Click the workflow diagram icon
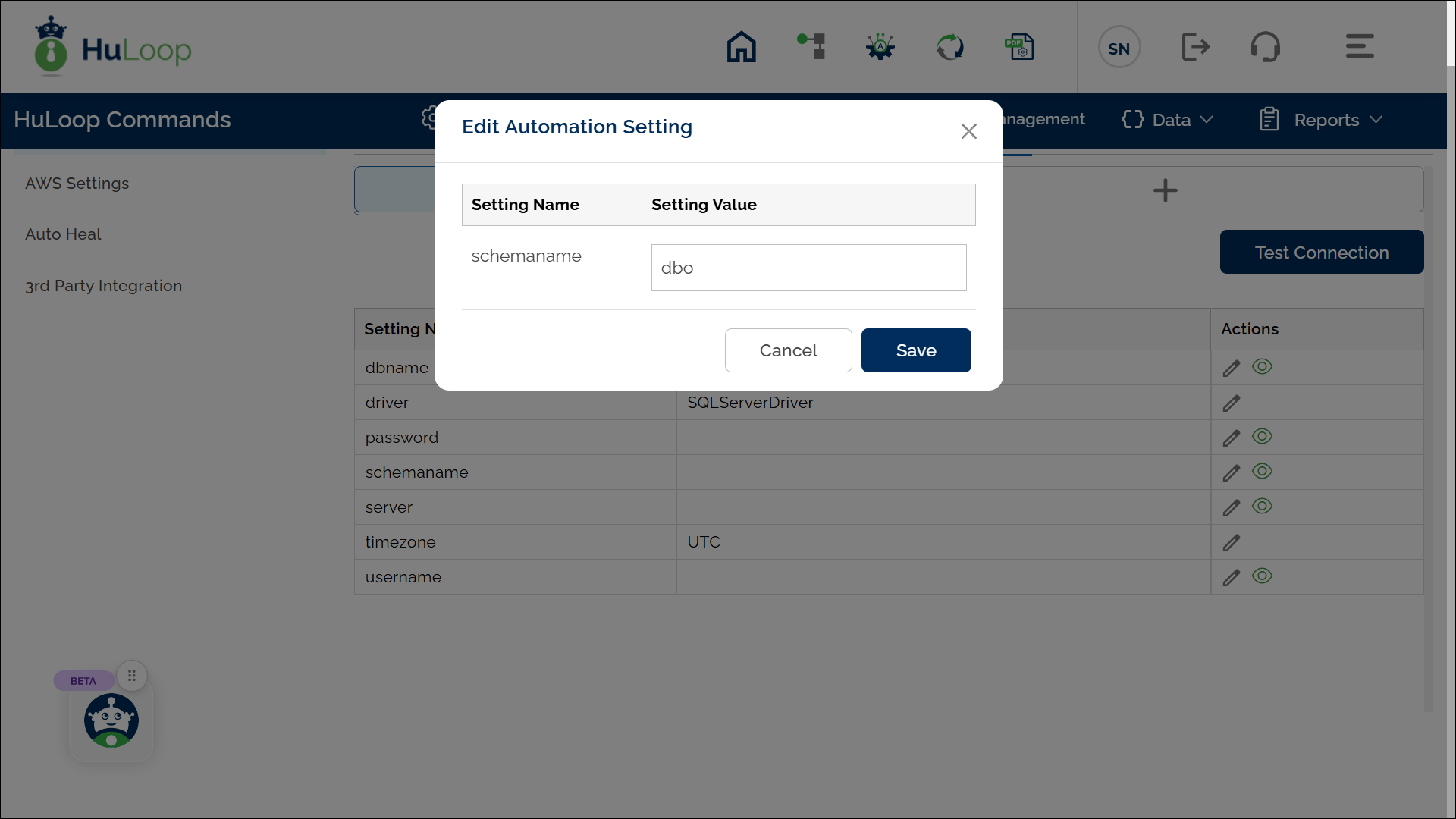 811,47
